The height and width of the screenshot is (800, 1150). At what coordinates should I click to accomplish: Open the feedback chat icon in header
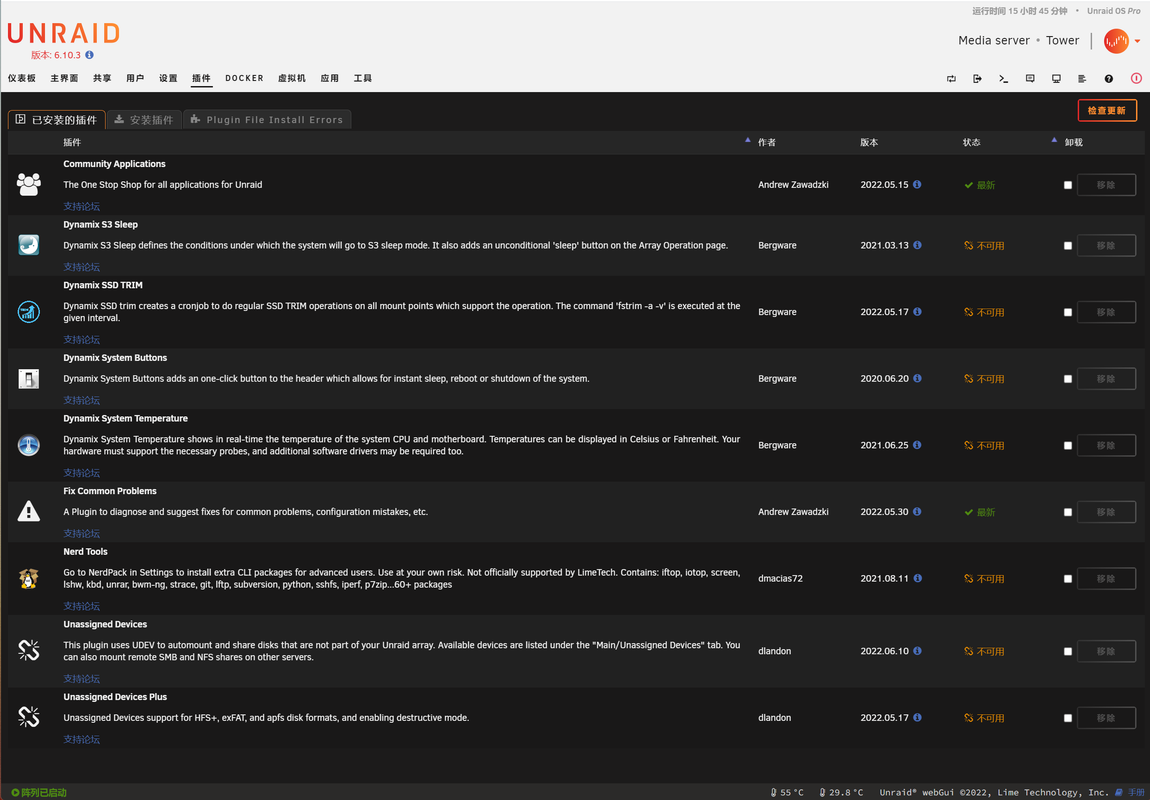point(1030,78)
